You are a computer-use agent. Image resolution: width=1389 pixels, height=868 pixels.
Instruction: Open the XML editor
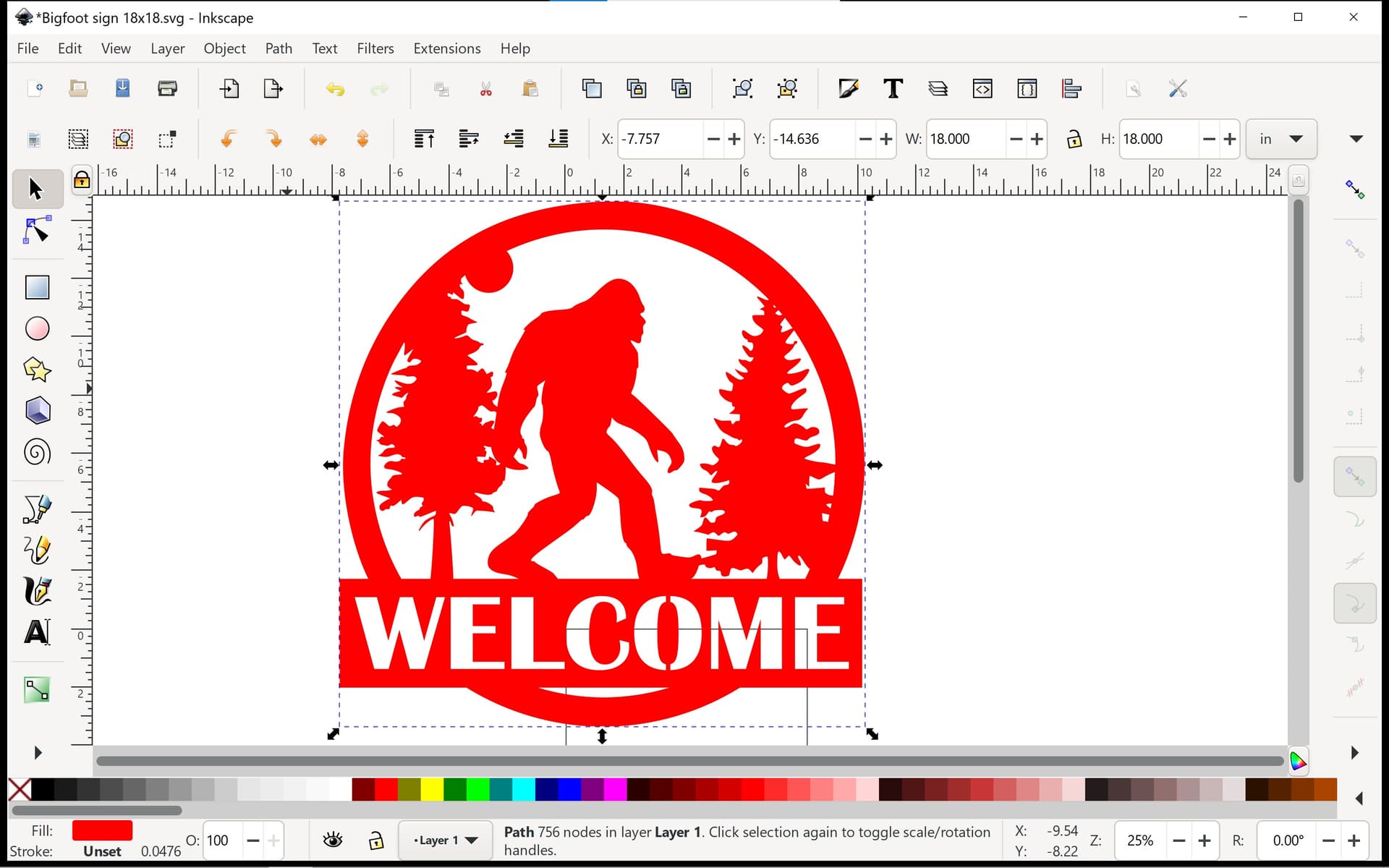pos(982,89)
